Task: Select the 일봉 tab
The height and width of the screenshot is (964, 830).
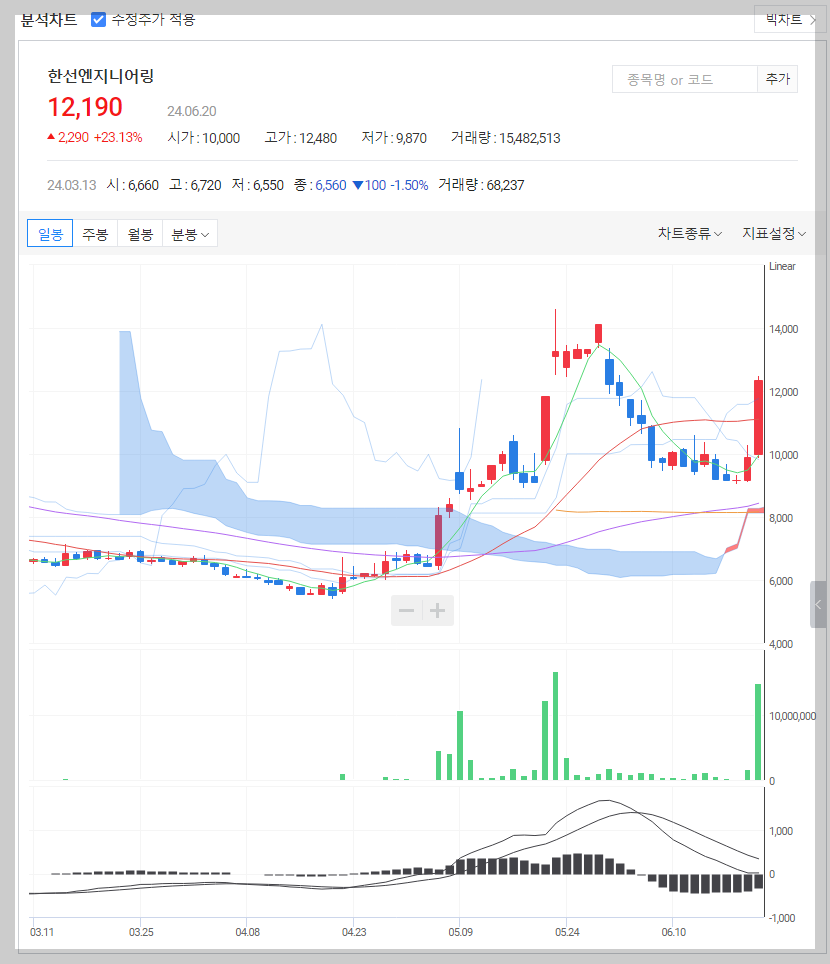Action: (50, 234)
